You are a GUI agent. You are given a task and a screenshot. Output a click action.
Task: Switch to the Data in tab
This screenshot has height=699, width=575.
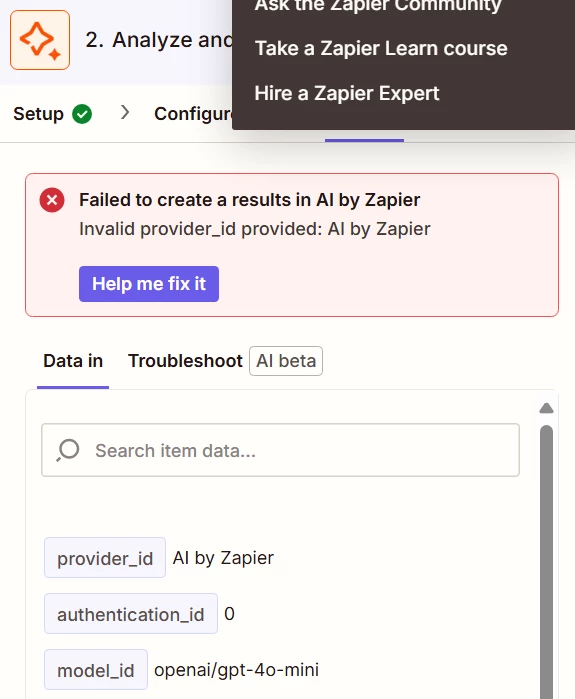click(73, 361)
